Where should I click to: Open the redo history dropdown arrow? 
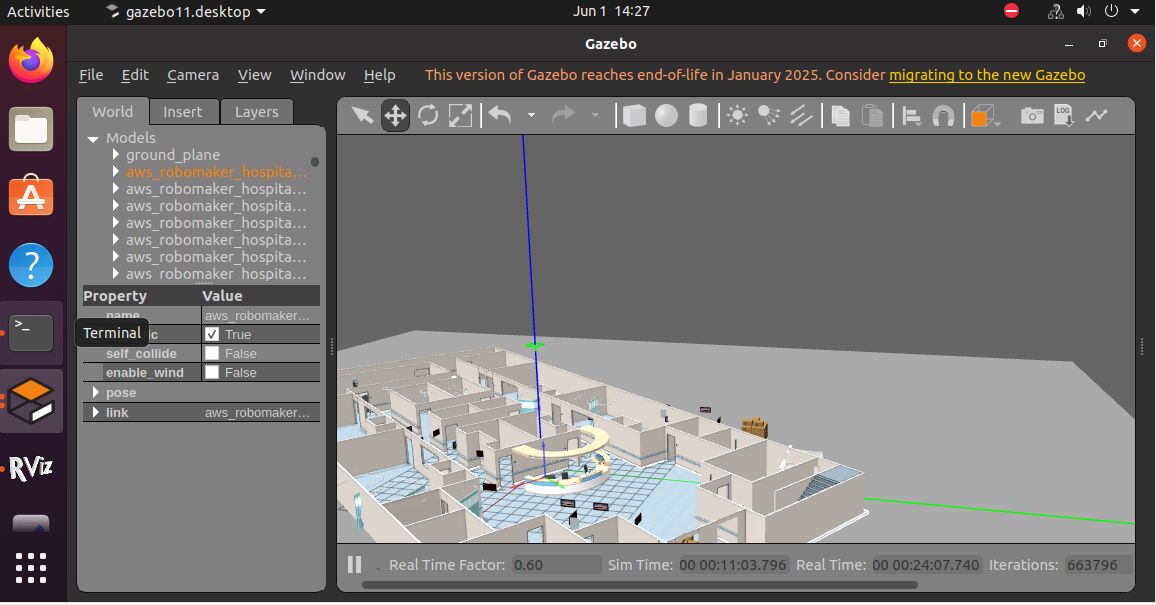[595, 116]
